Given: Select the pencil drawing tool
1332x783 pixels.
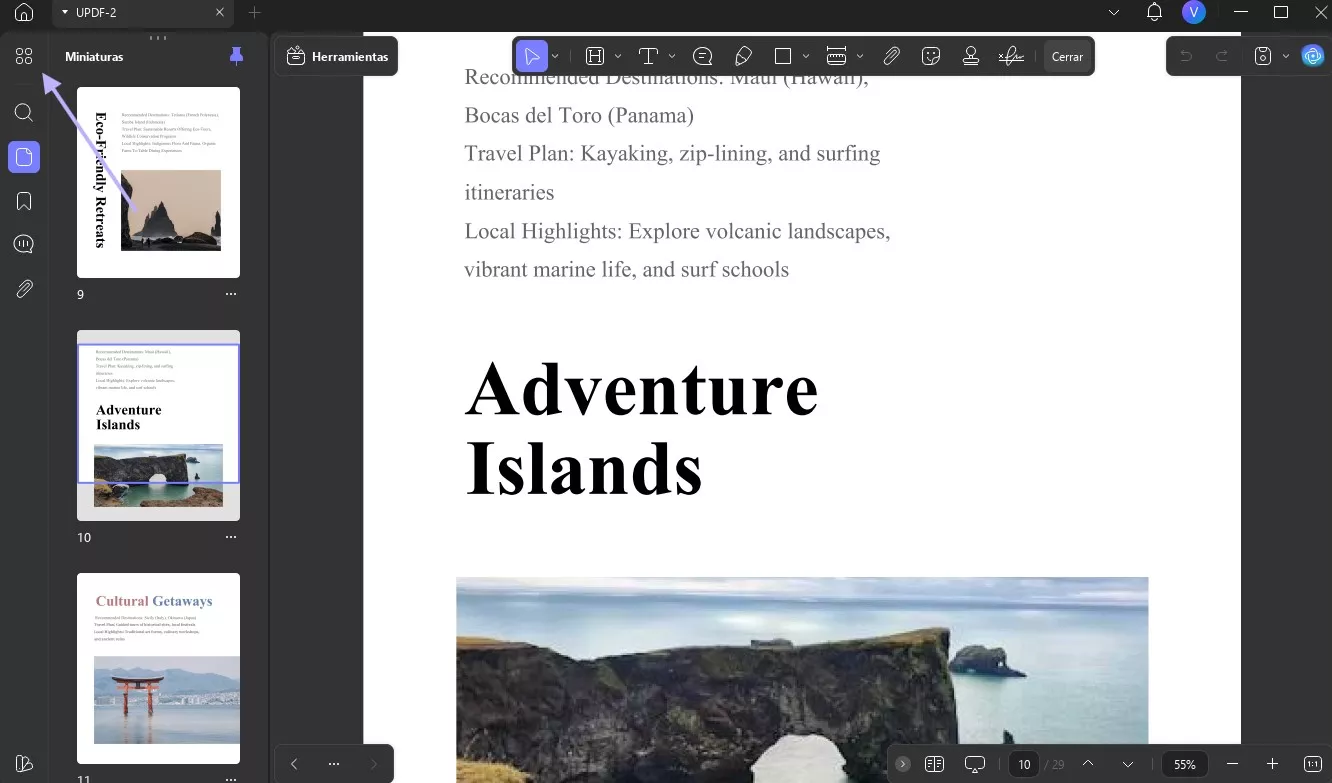Looking at the screenshot, I should [743, 57].
